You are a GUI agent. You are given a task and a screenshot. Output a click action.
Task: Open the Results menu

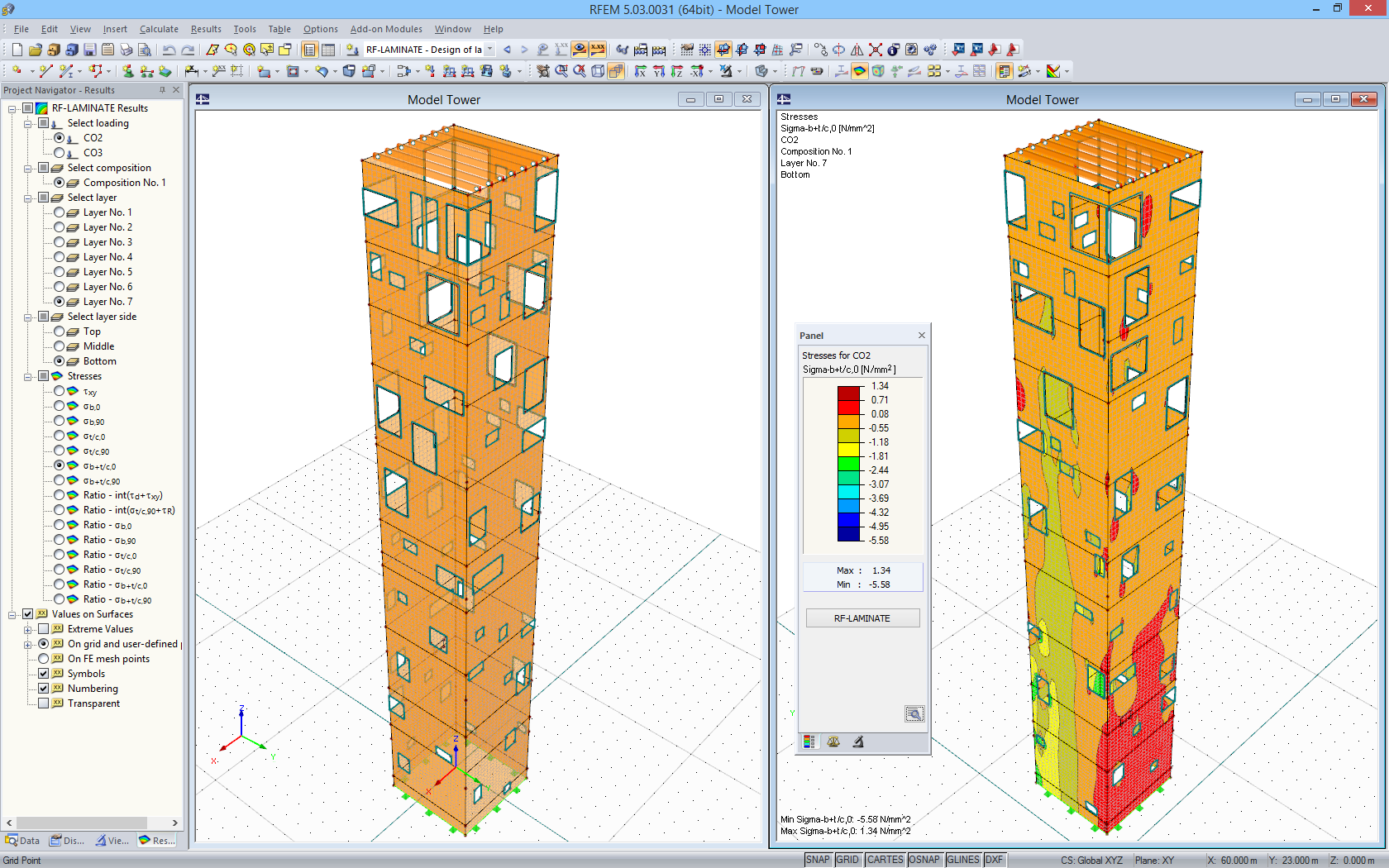tap(206, 29)
